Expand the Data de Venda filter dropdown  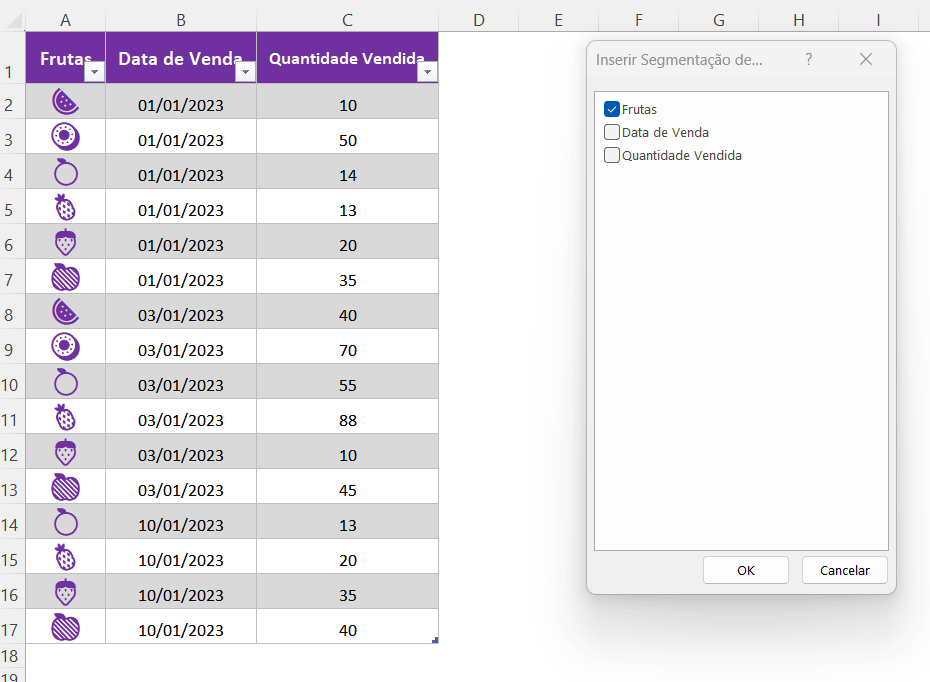[245, 73]
